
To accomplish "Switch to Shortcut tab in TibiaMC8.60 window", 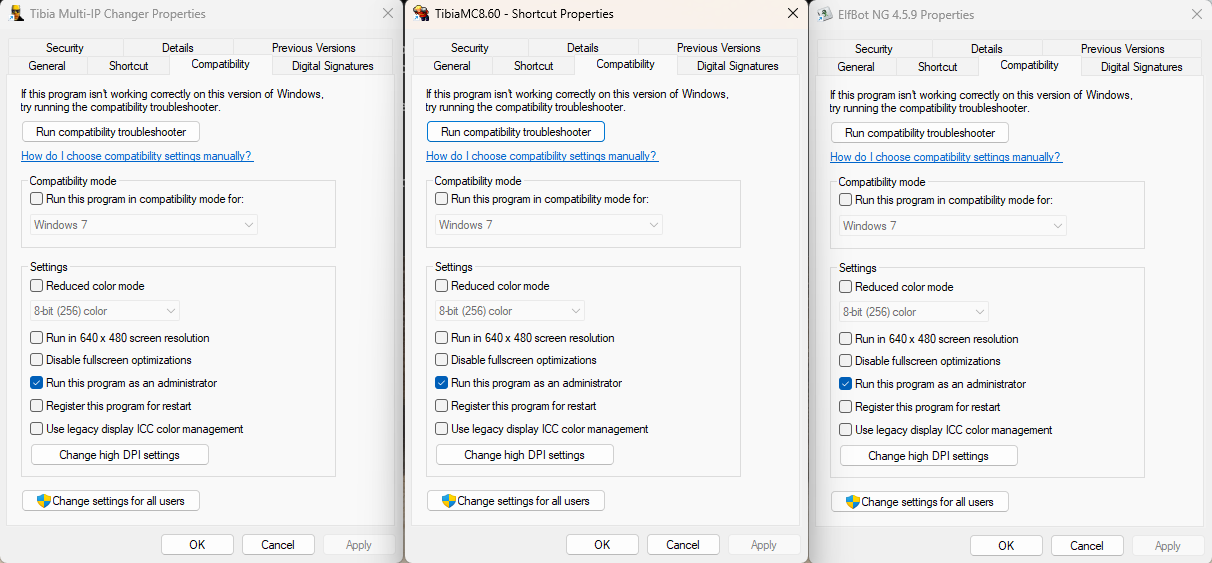I will (533, 66).
